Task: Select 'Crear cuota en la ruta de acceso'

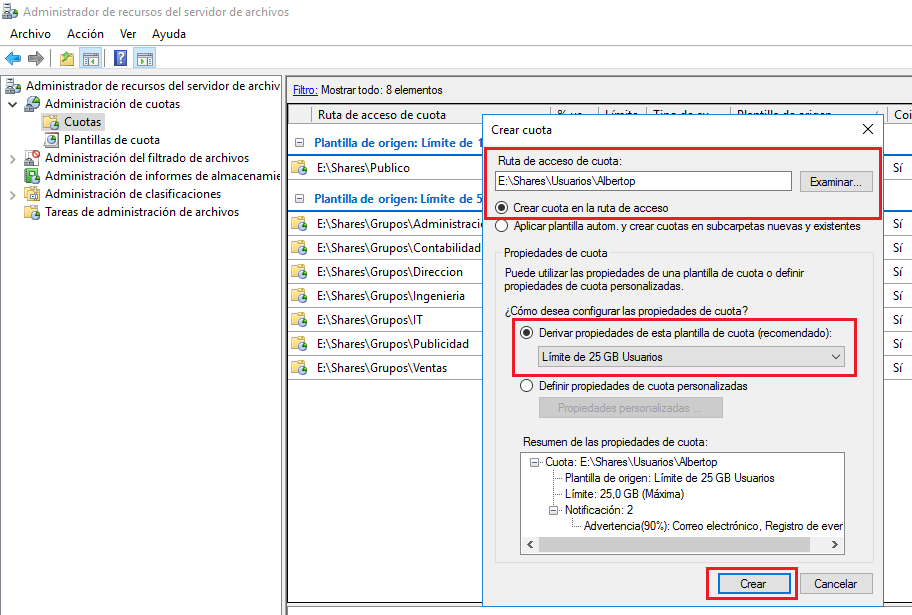Action: [503, 208]
